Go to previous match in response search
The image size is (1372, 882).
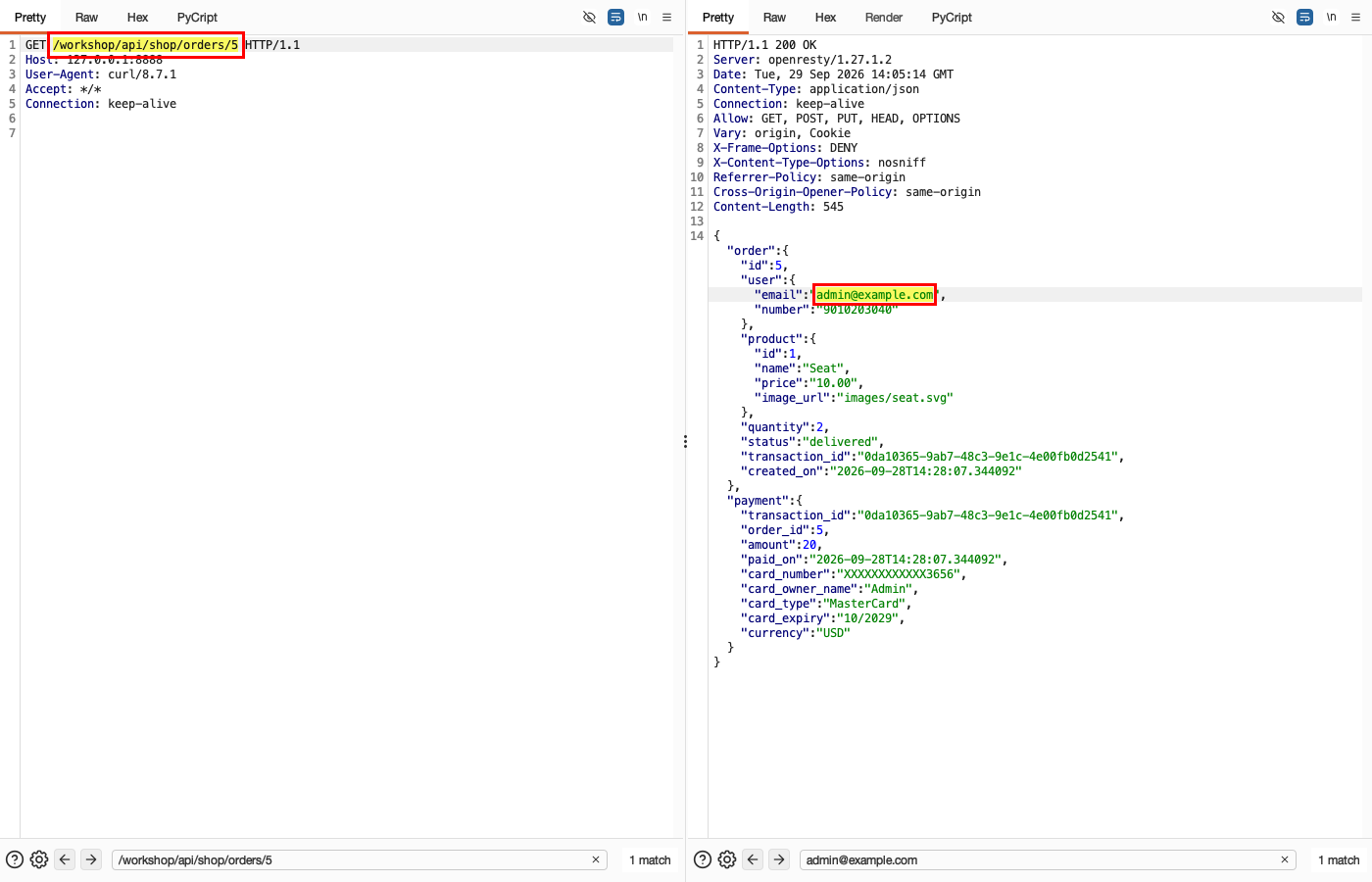(x=753, y=859)
